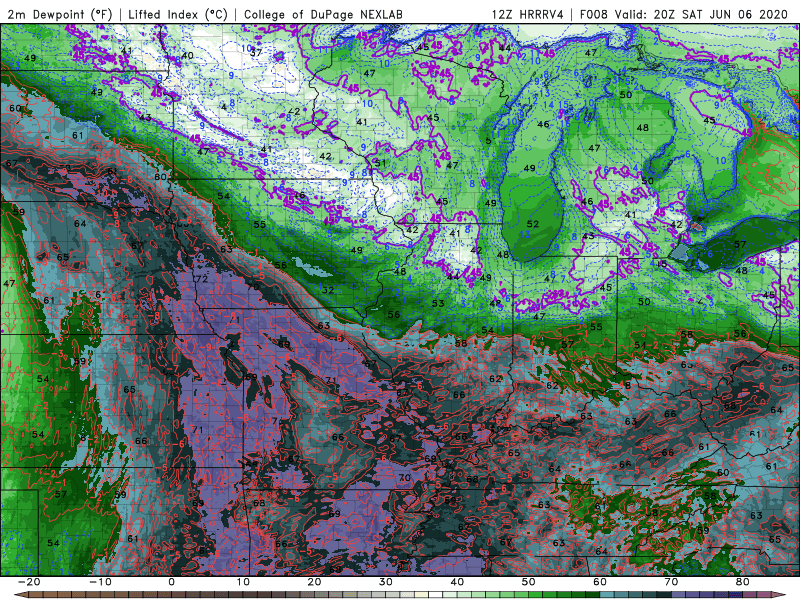This screenshot has height=600, width=800.
Task: Click the 30 label on the color scale
Action: pyautogui.click(x=386, y=582)
